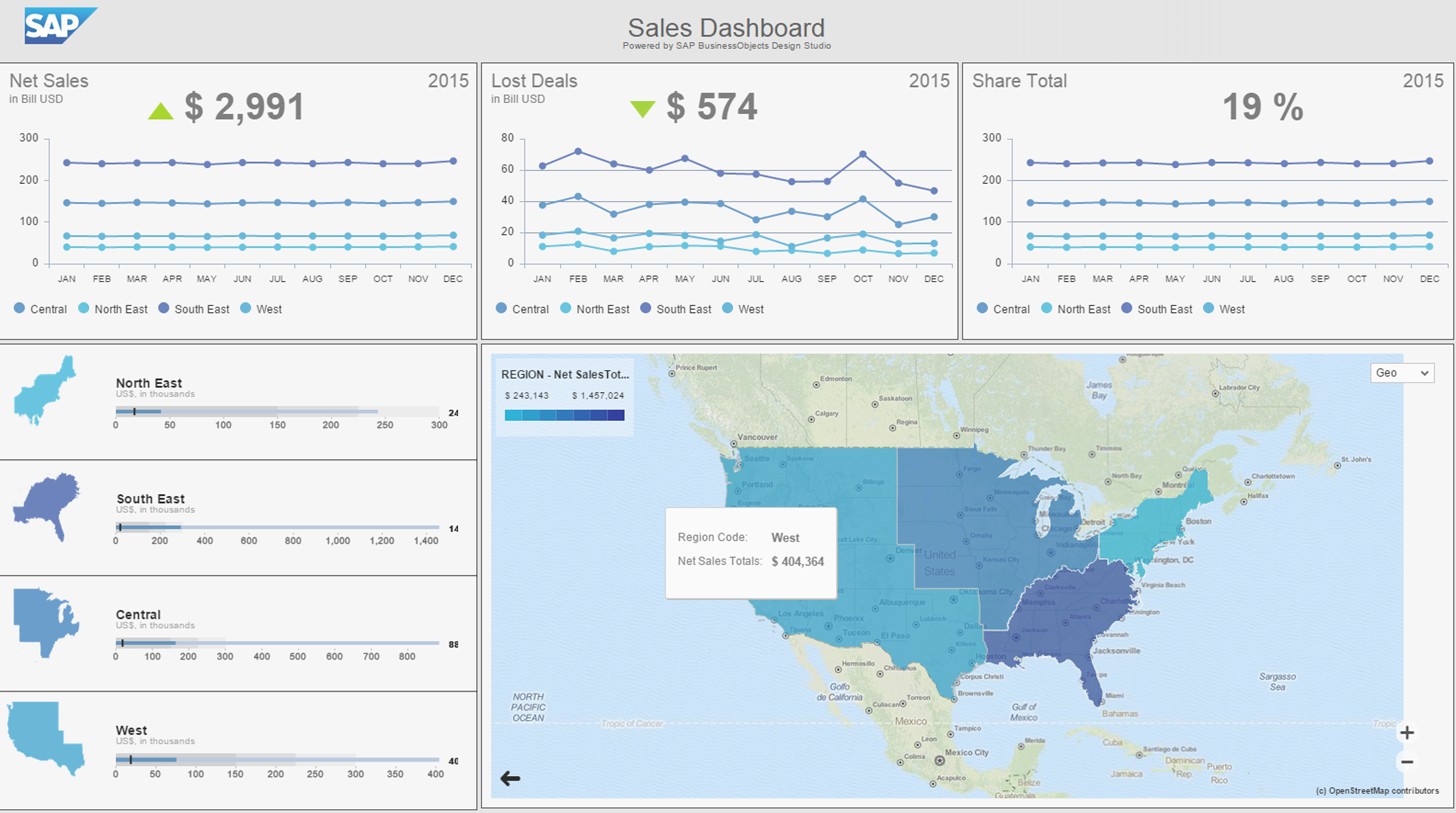Click the SAP logo

click(x=60, y=25)
